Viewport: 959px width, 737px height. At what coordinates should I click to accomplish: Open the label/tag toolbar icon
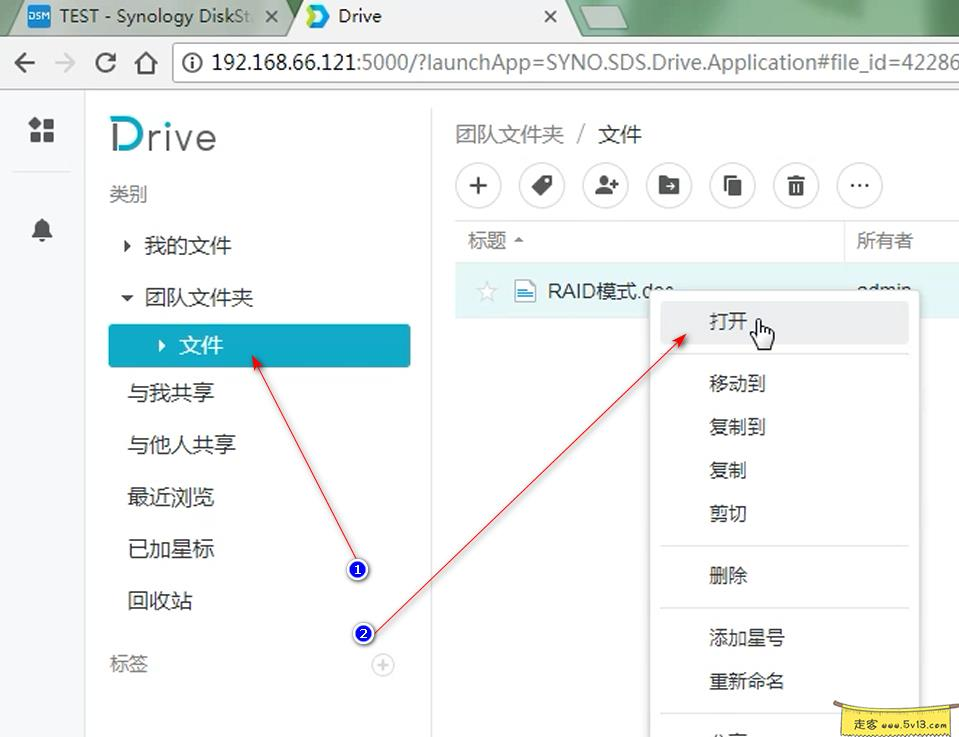[x=541, y=186]
